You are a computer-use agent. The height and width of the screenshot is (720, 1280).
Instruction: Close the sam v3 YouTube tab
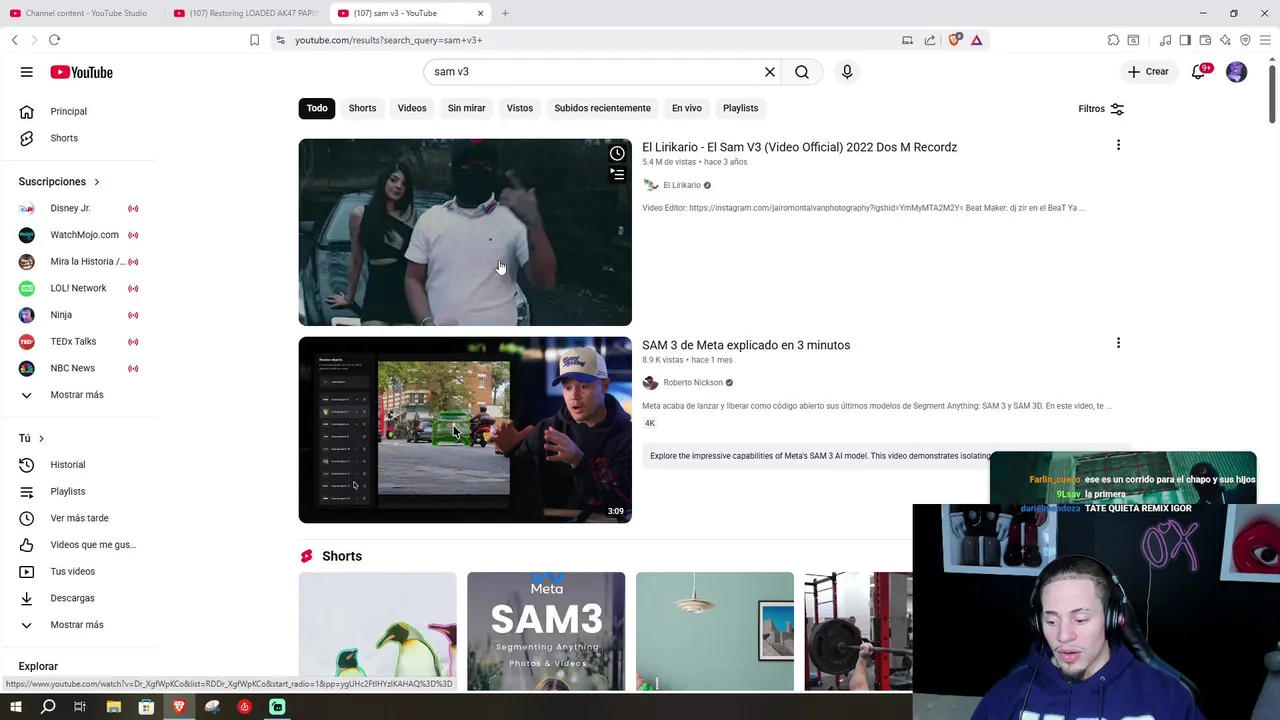click(x=480, y=13)
